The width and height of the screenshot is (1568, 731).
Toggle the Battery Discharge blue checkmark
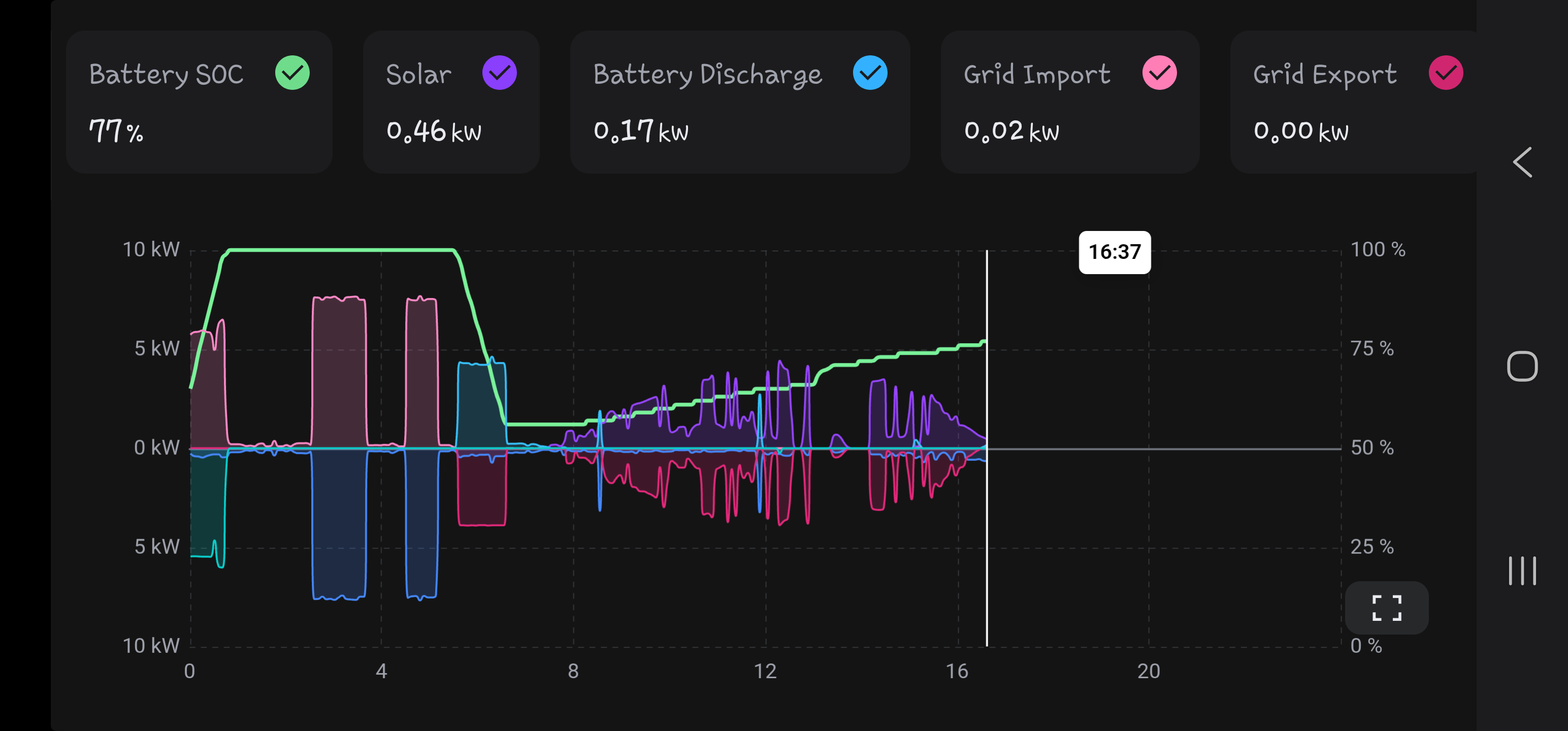[870, 73]
